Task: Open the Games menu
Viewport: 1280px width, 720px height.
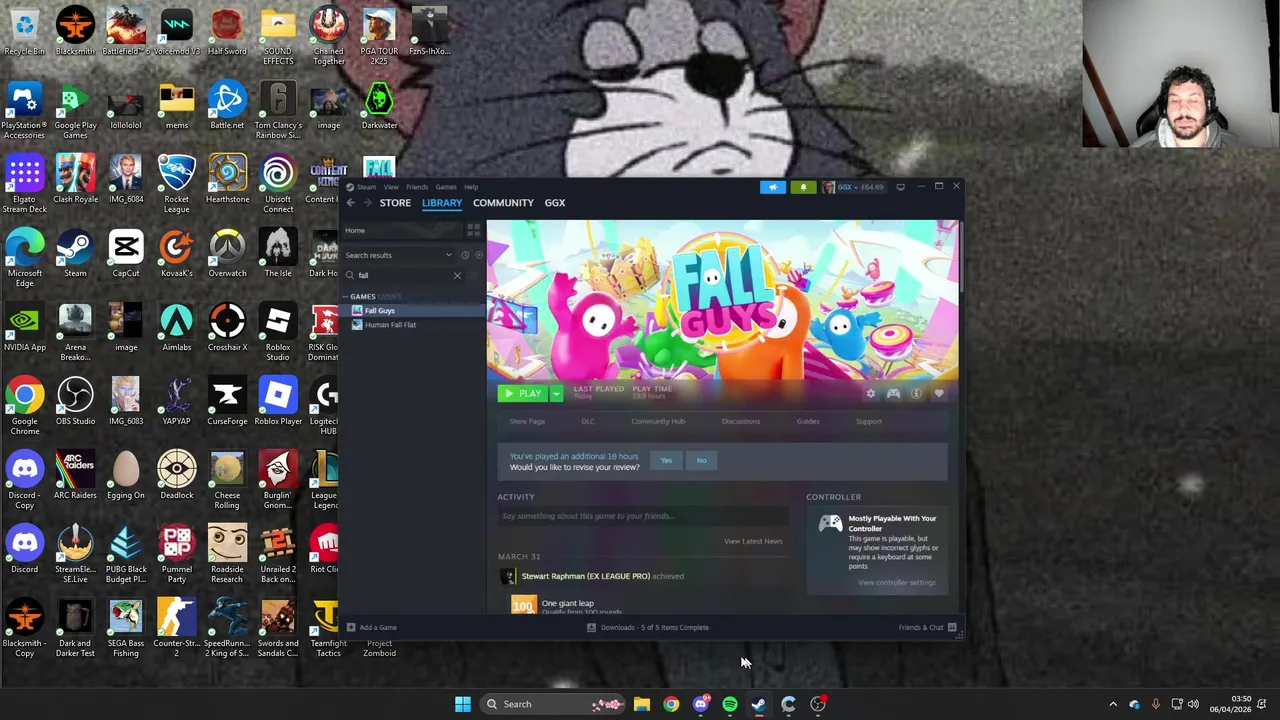Action: click(x=446, y=187)
